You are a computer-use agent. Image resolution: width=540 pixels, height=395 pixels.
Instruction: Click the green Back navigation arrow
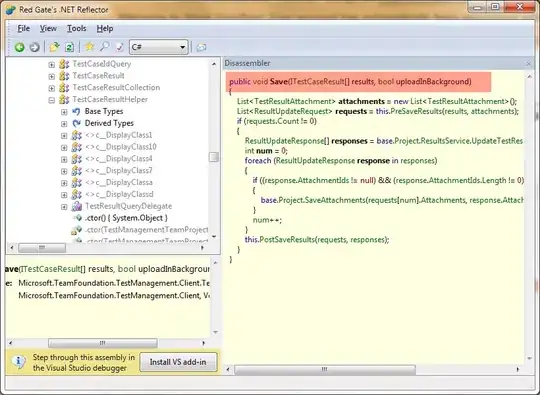tap(20, 47)
